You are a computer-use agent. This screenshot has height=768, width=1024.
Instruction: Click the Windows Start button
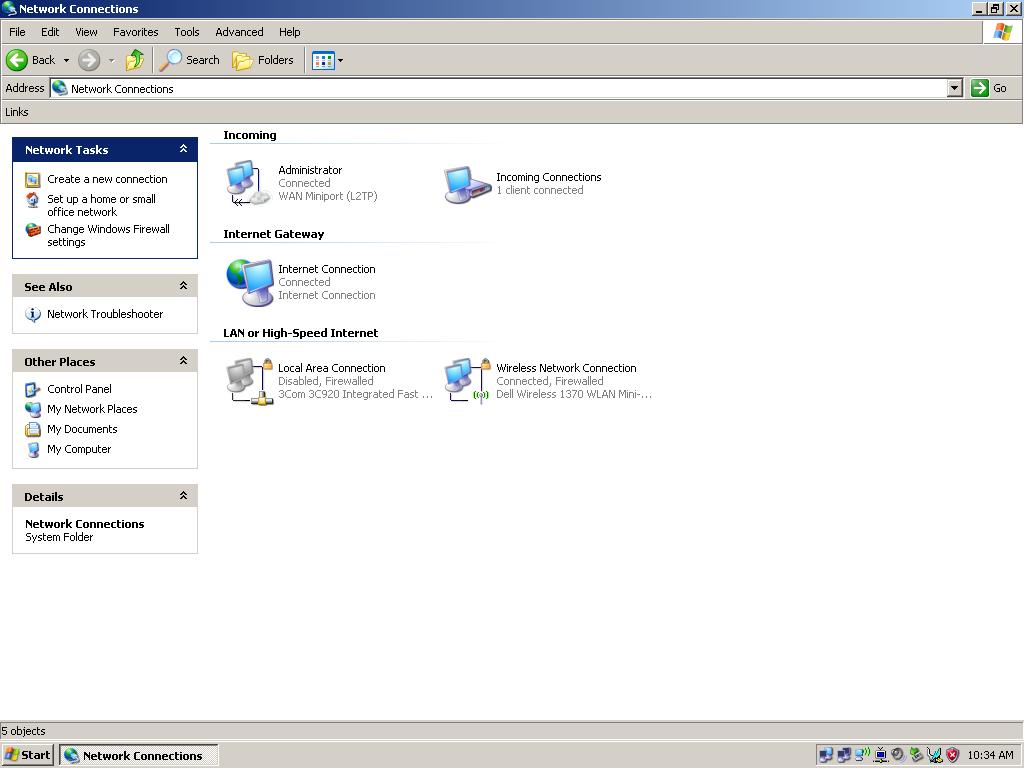[28, 755]
